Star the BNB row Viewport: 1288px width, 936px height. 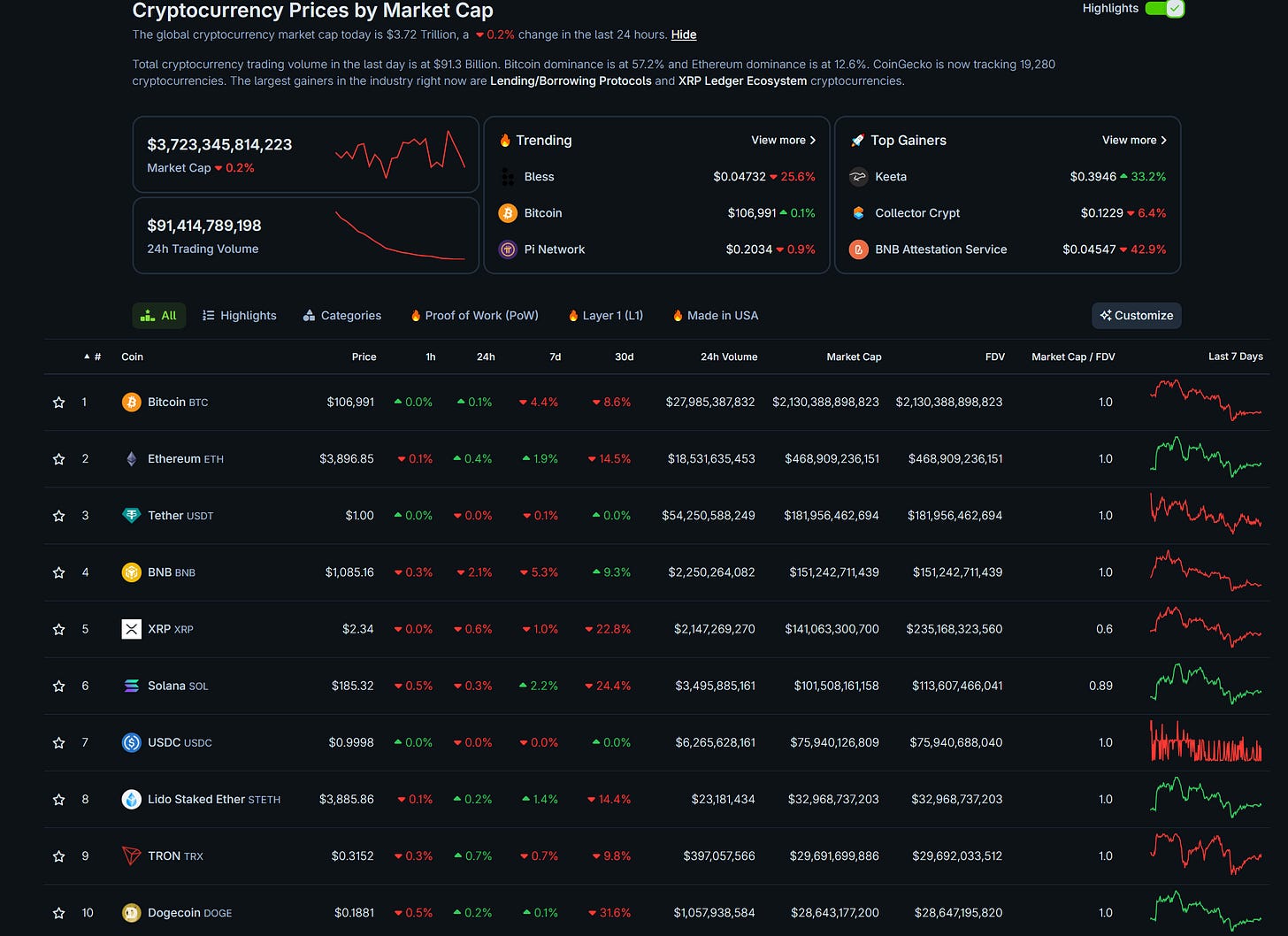[59, 572]
